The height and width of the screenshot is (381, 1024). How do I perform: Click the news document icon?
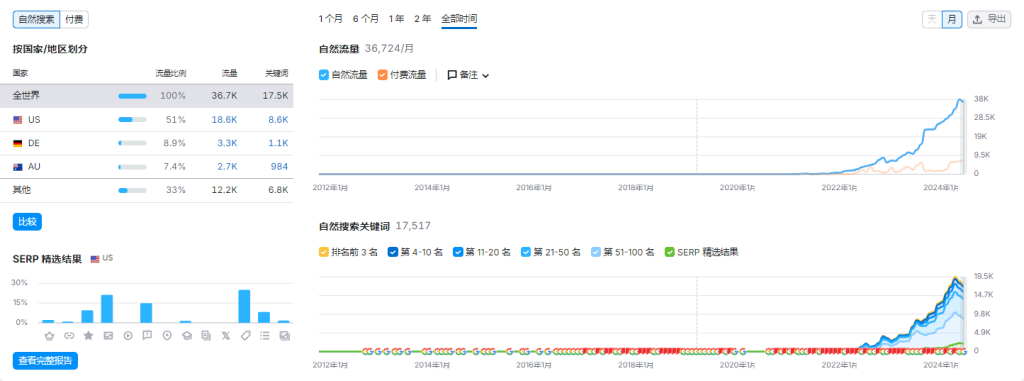point(206,335)
